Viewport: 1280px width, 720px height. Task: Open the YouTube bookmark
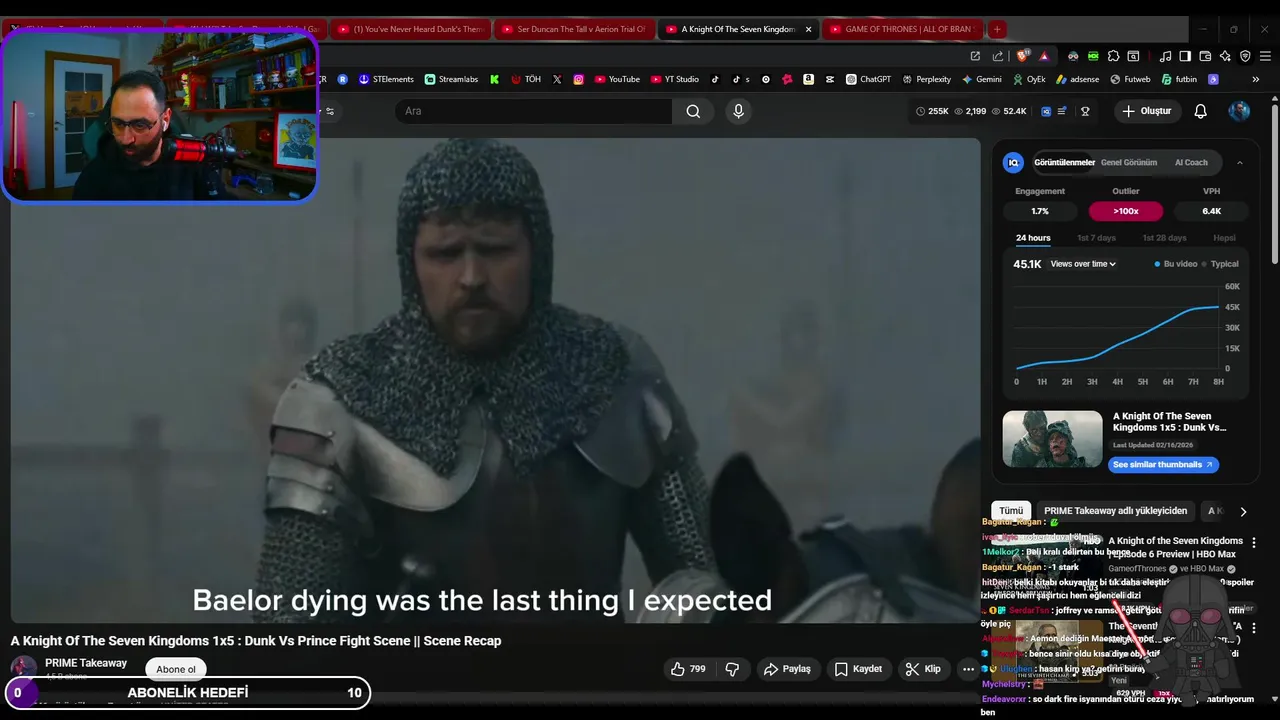pos(617,79)
